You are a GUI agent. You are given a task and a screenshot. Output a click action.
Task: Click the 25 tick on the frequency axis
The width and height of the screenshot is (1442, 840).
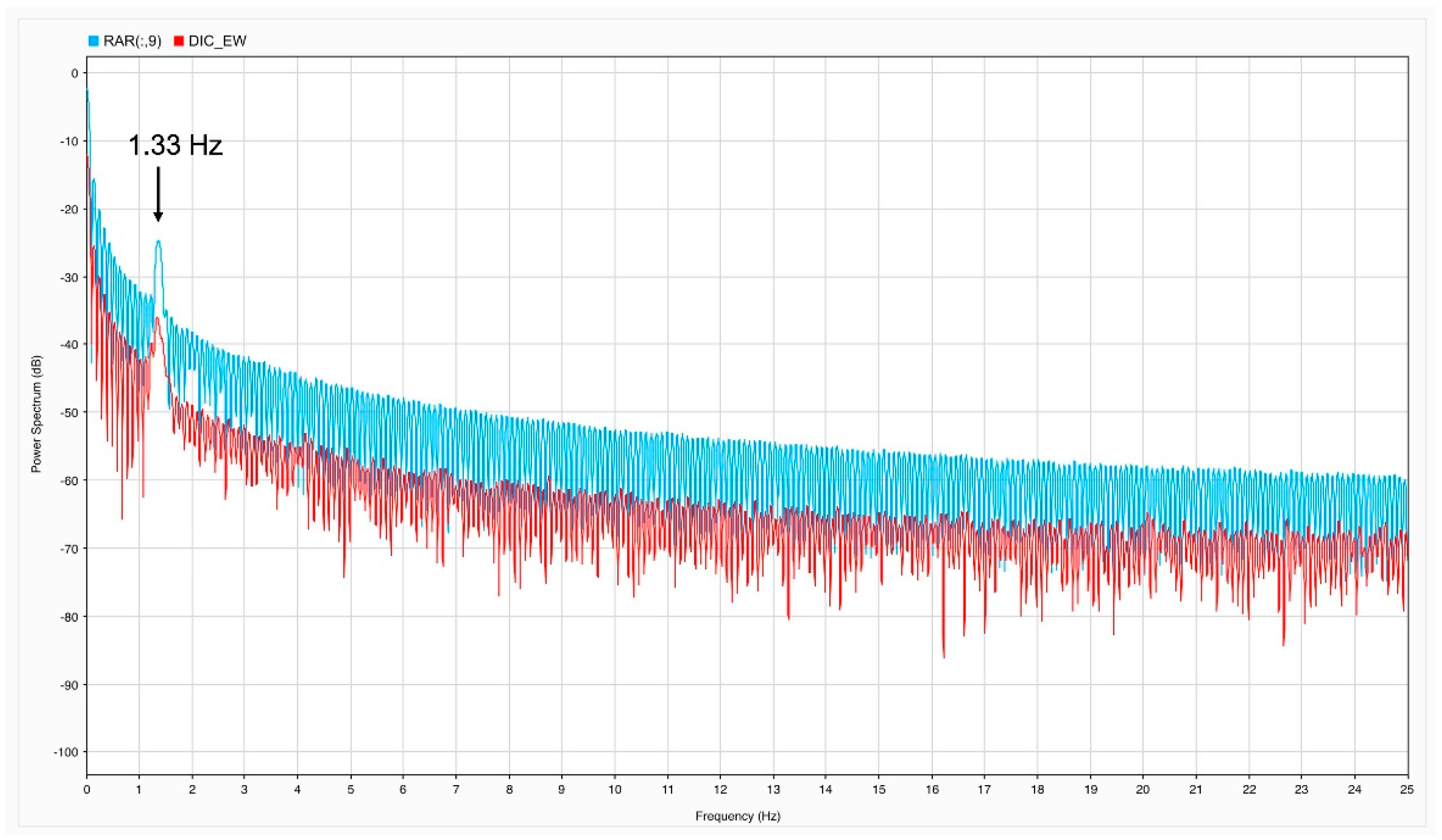click(1407, 789)
